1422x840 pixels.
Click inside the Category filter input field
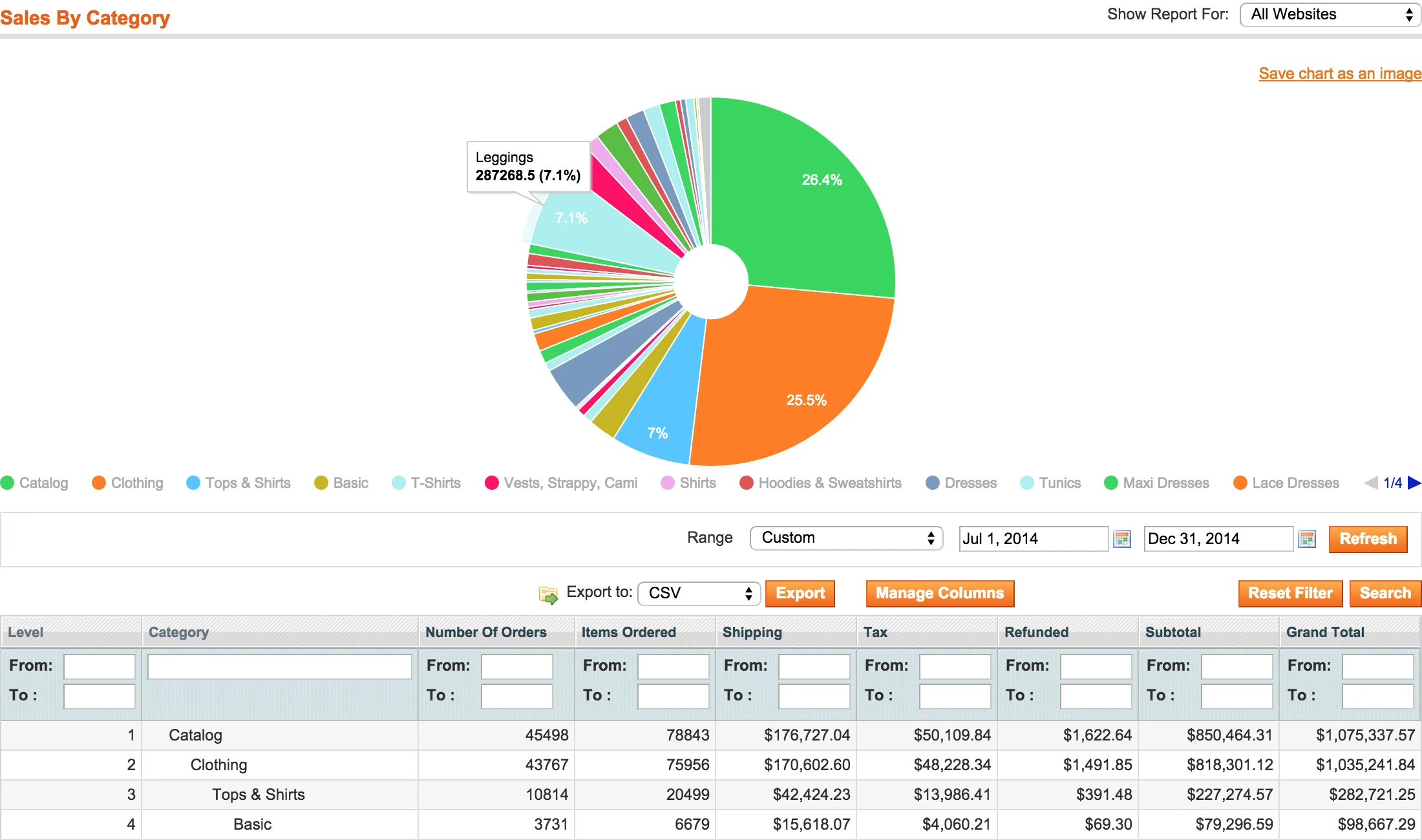pyautogui.click(x=279, y=666)
